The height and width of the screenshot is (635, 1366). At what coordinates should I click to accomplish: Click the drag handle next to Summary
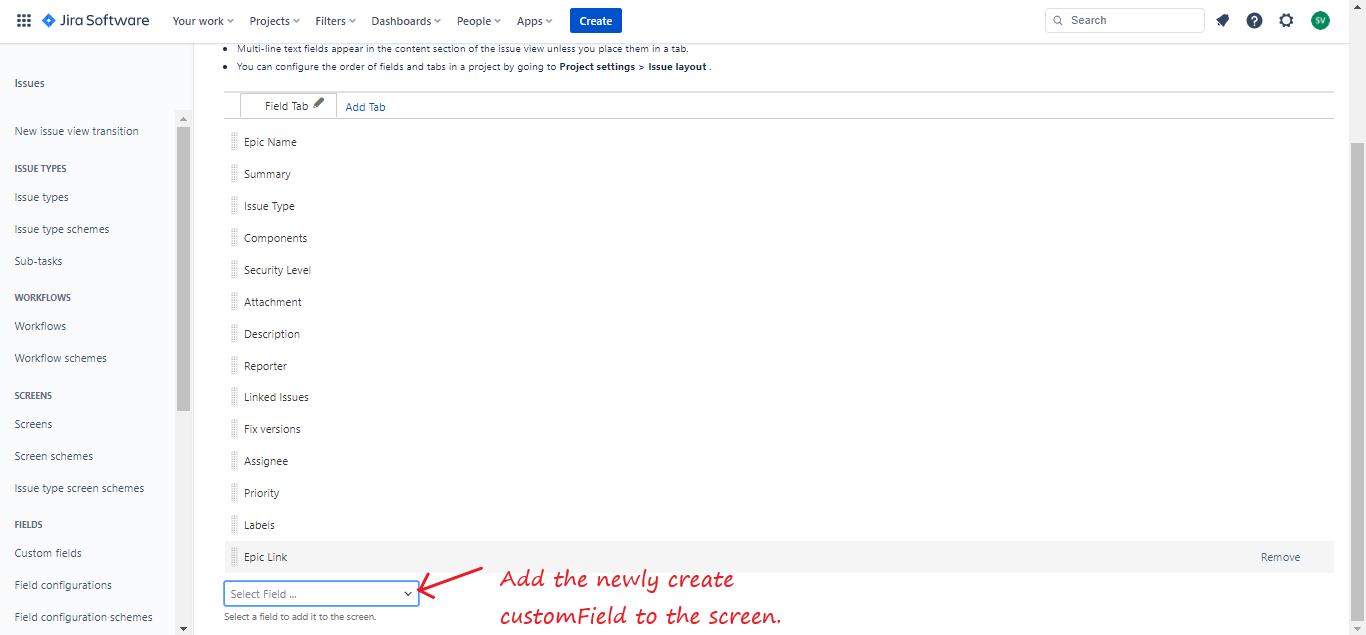(235, 174)
